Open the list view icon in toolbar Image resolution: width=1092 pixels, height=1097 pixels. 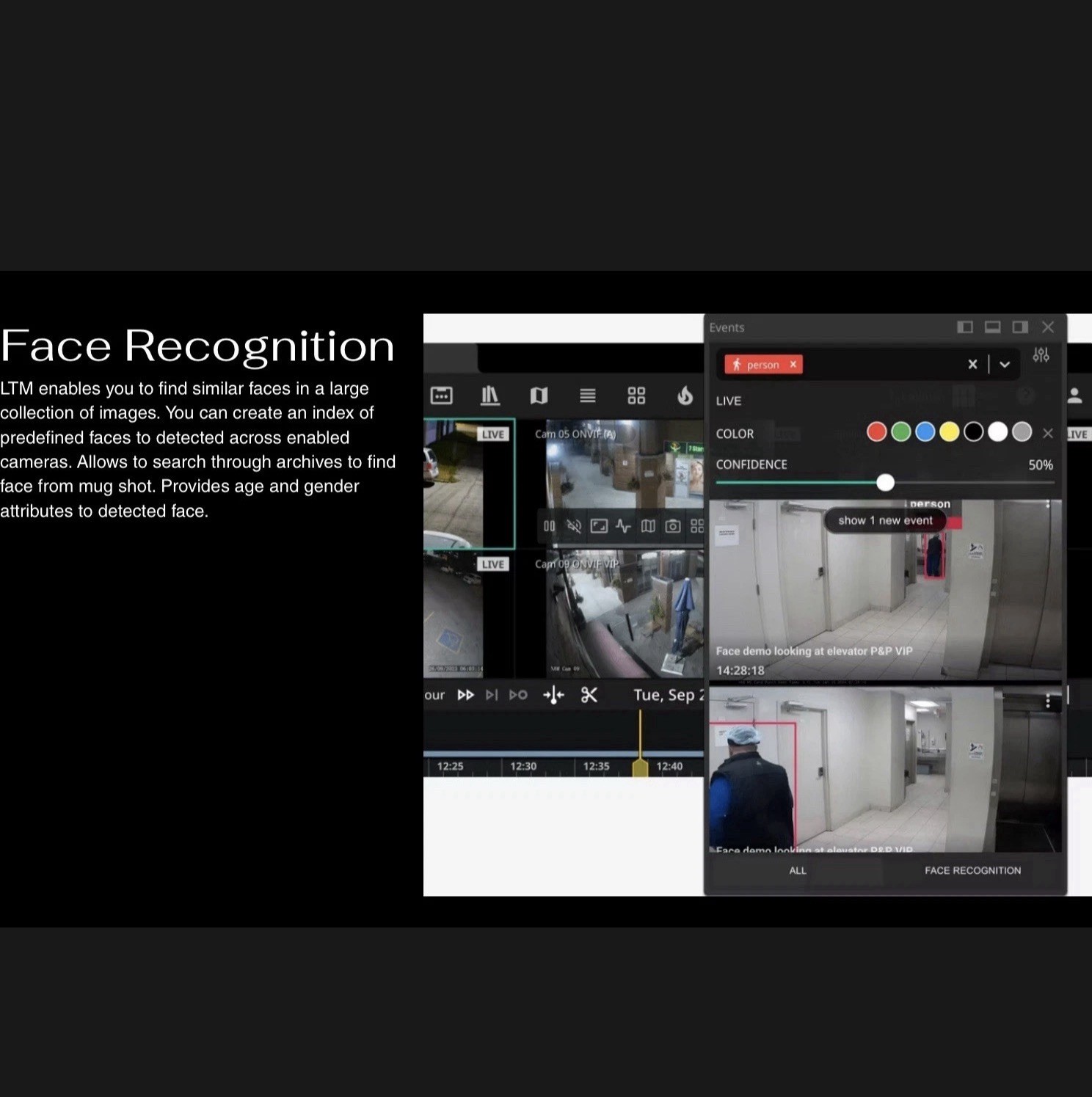pos(587,396)
